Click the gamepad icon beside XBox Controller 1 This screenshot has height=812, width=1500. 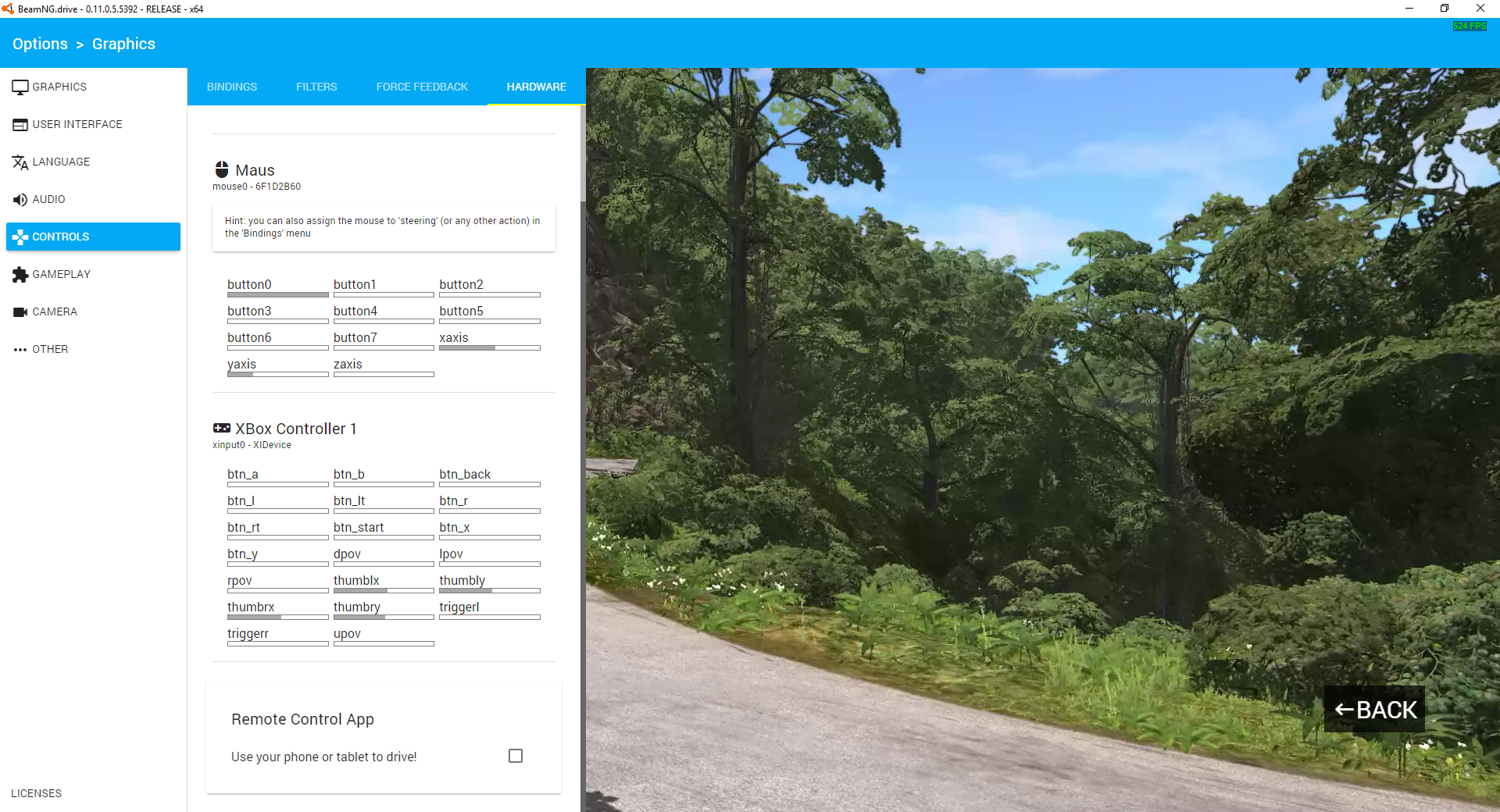[222, 428]
